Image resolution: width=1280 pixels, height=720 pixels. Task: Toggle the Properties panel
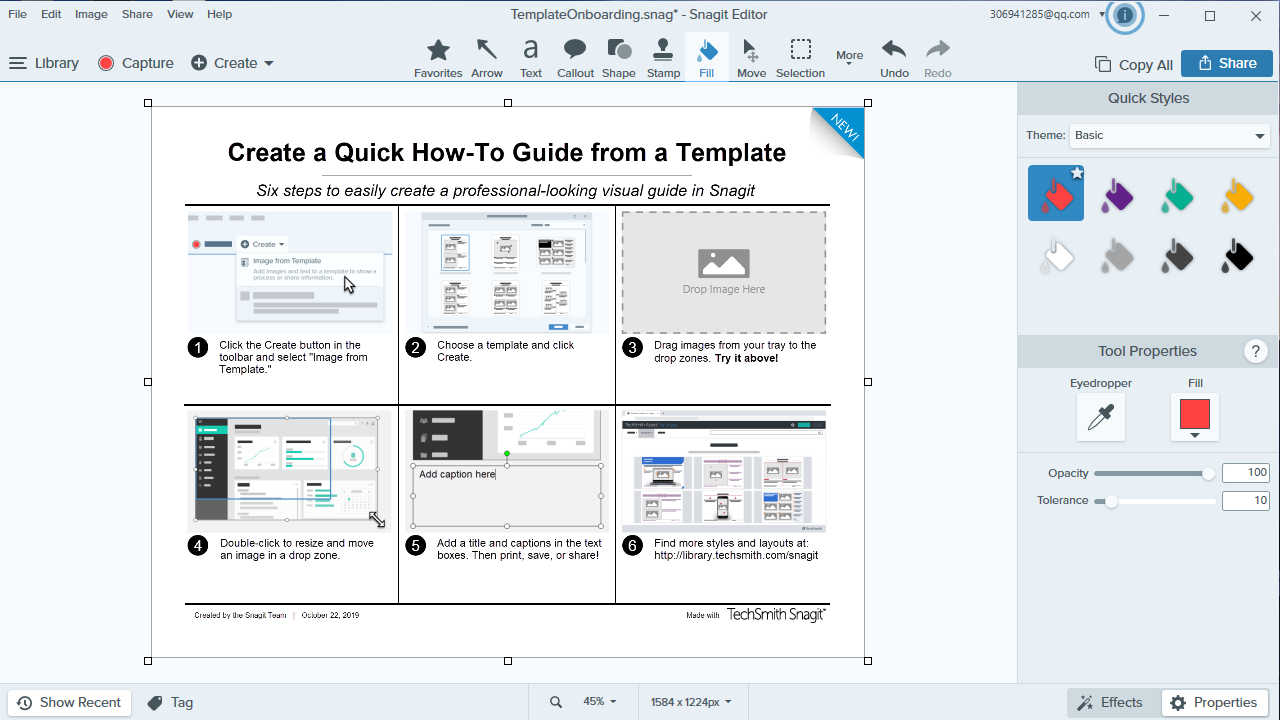pyautogui.click(x=1215, y=702)
